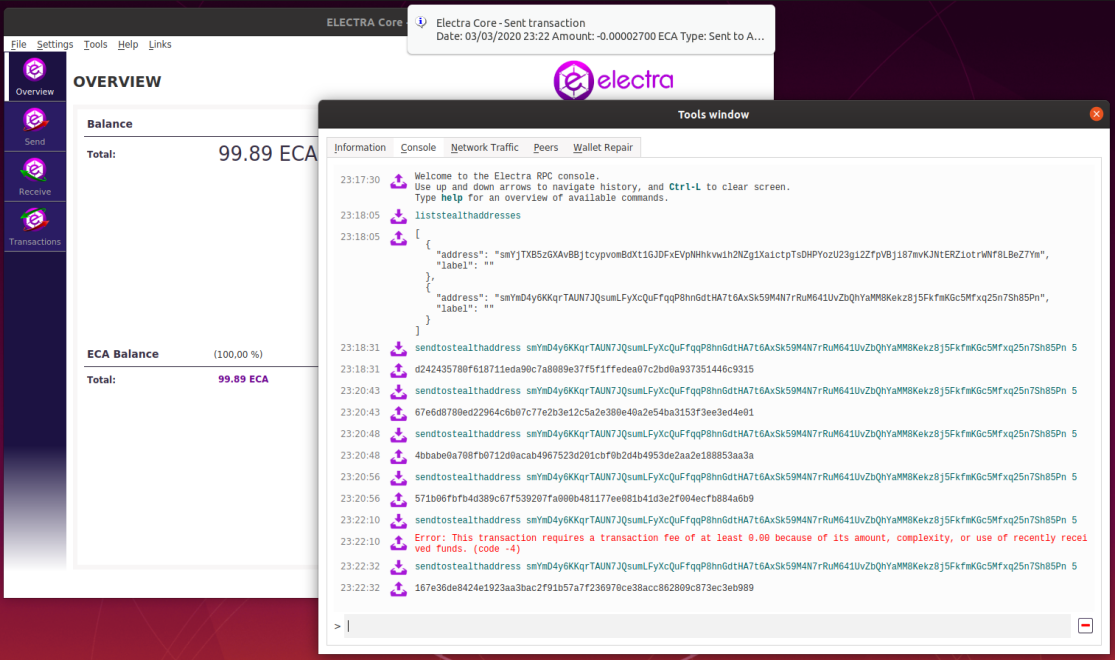Image resolution: width=1115 pixels, height=660 pixels.
Task: Click the info icon in the sent transaction notification
Action: pos(421,22)
